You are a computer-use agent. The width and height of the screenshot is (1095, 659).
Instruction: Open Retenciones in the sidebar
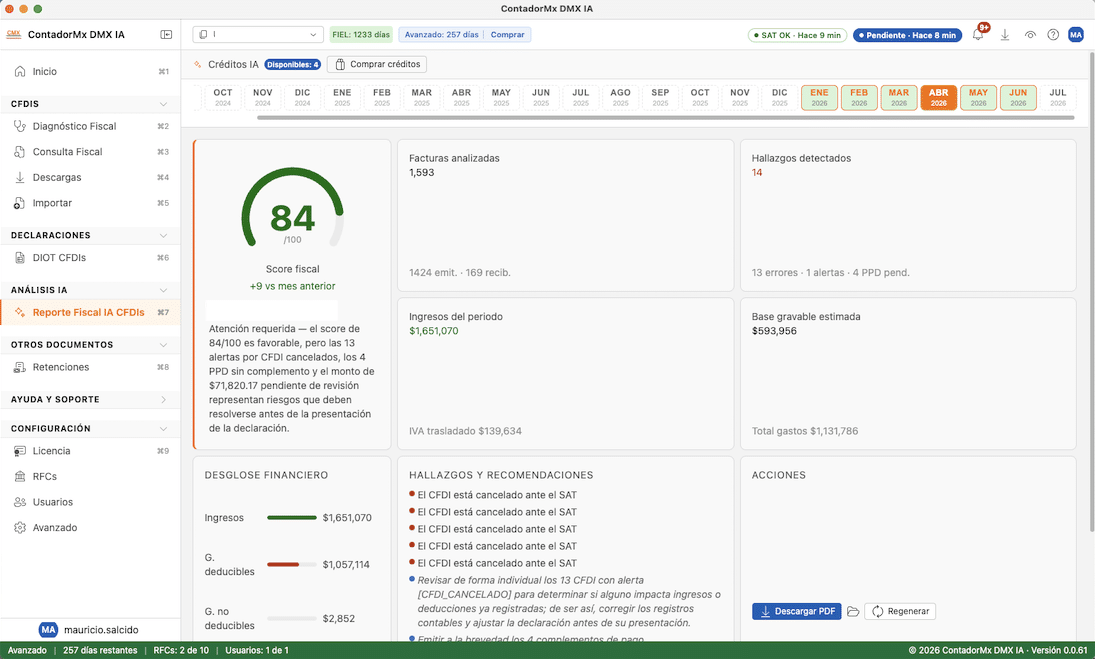pos(90,367)
